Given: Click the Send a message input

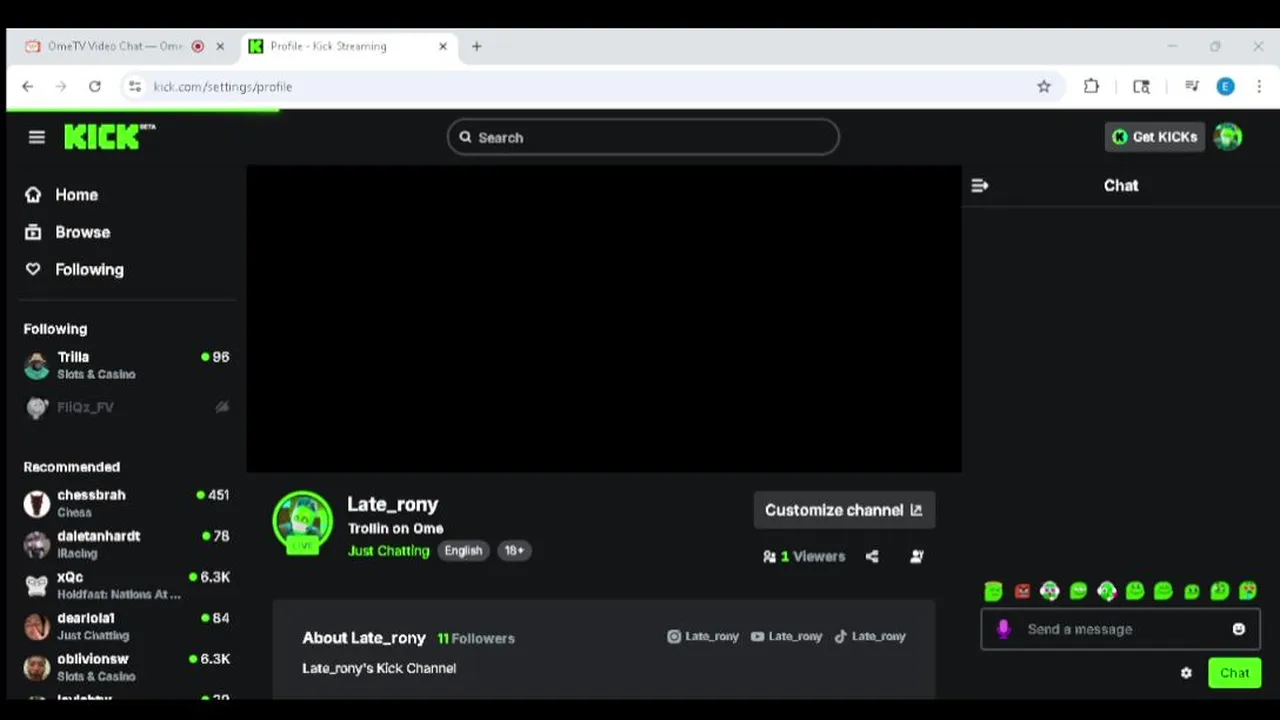Looking at the screenshot, I should 1120,629.
